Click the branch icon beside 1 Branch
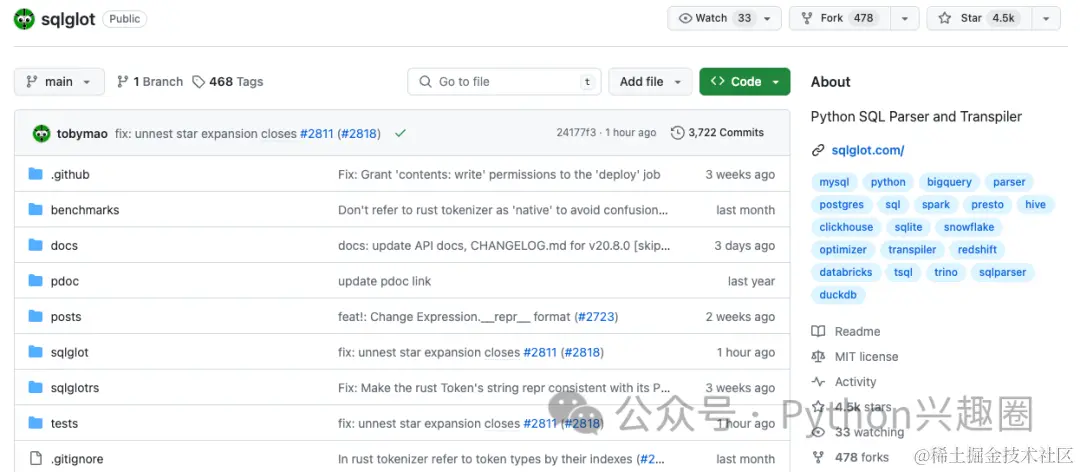1080x472 pixels. point(123,81)
